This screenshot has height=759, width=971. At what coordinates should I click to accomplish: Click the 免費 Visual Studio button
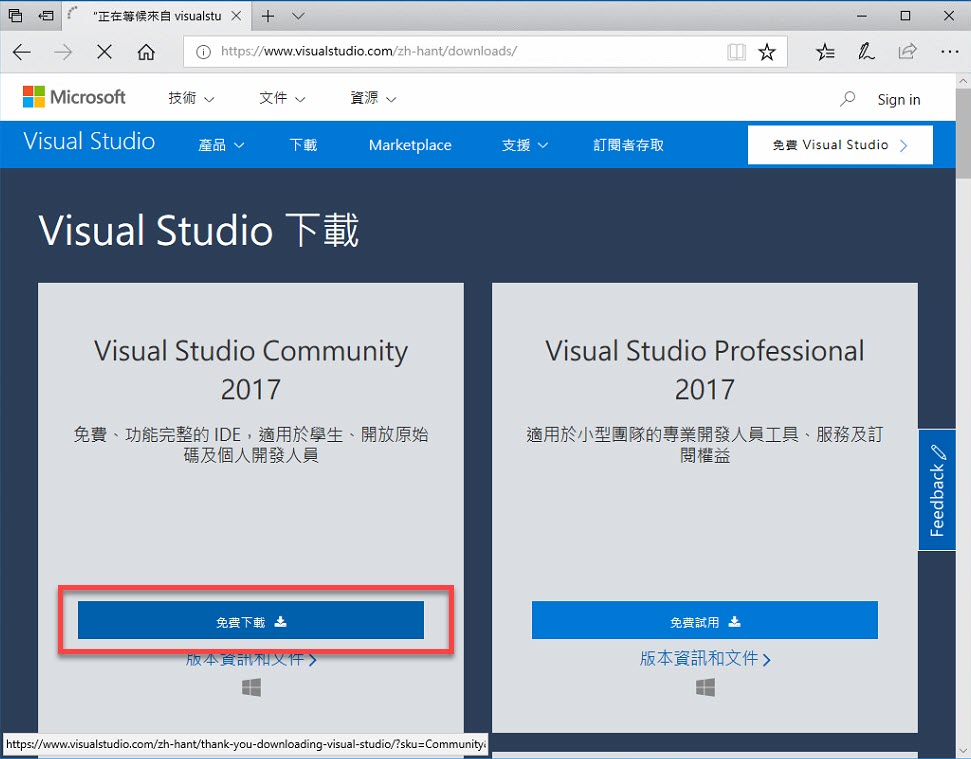(x=840, y=145)
